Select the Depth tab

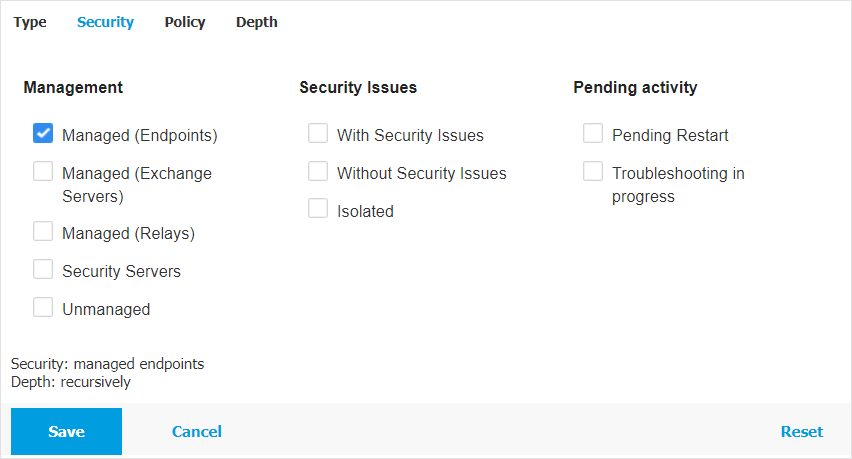coord(257,22)
